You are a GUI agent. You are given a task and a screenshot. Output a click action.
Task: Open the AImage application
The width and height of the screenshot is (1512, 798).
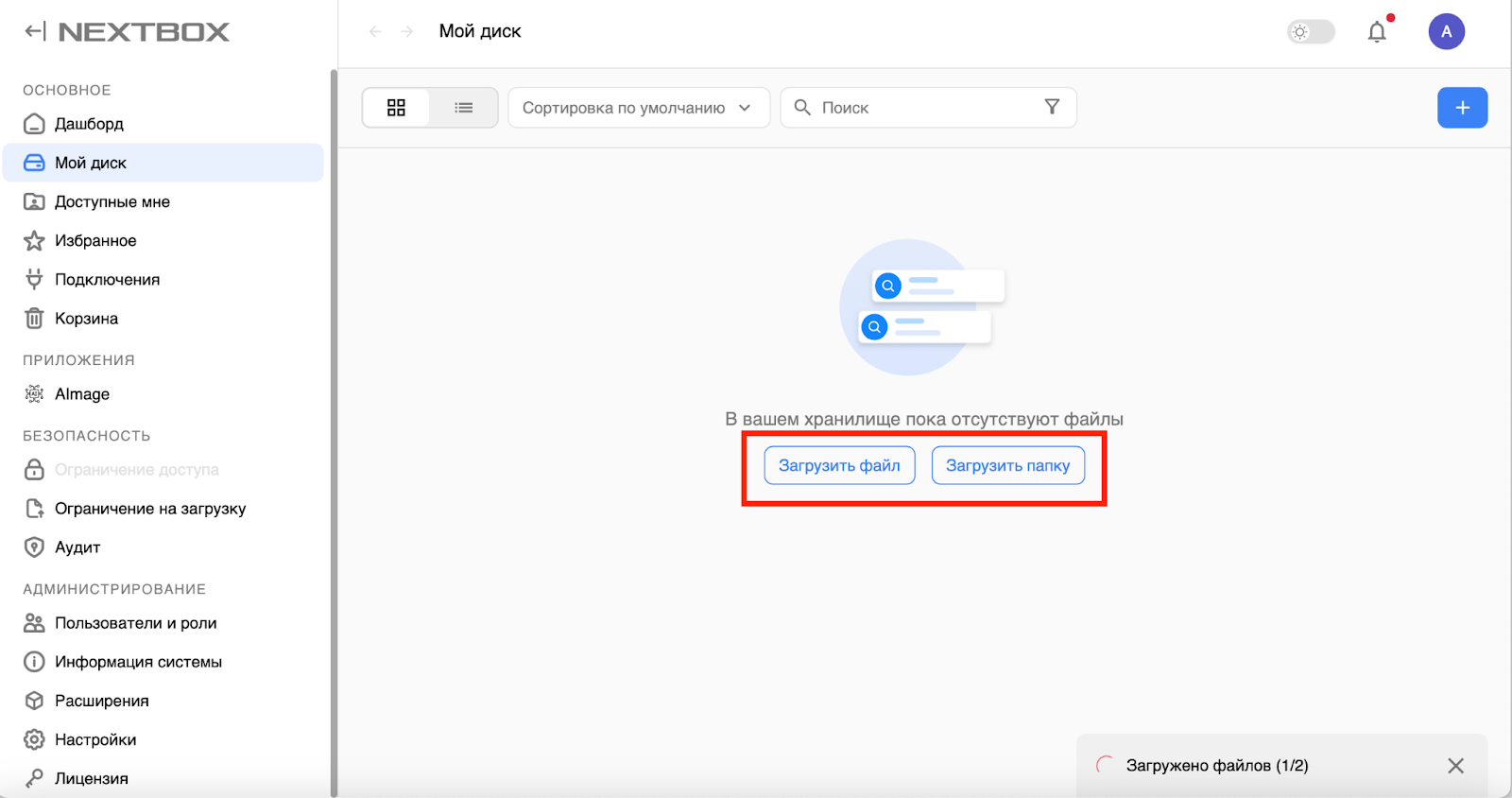[x=81, y=394]
